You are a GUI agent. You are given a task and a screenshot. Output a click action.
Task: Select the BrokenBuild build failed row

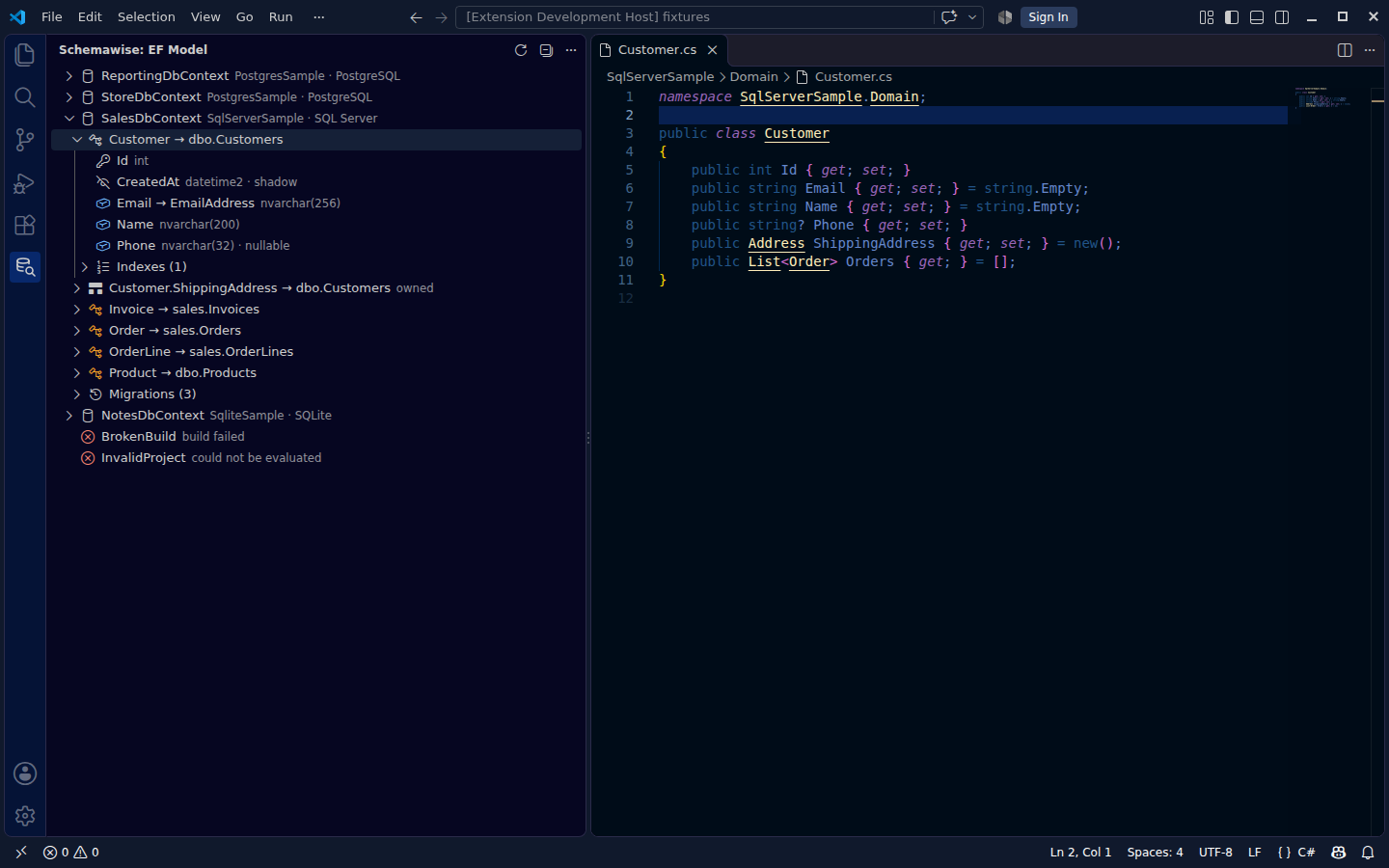coord(318,437)
